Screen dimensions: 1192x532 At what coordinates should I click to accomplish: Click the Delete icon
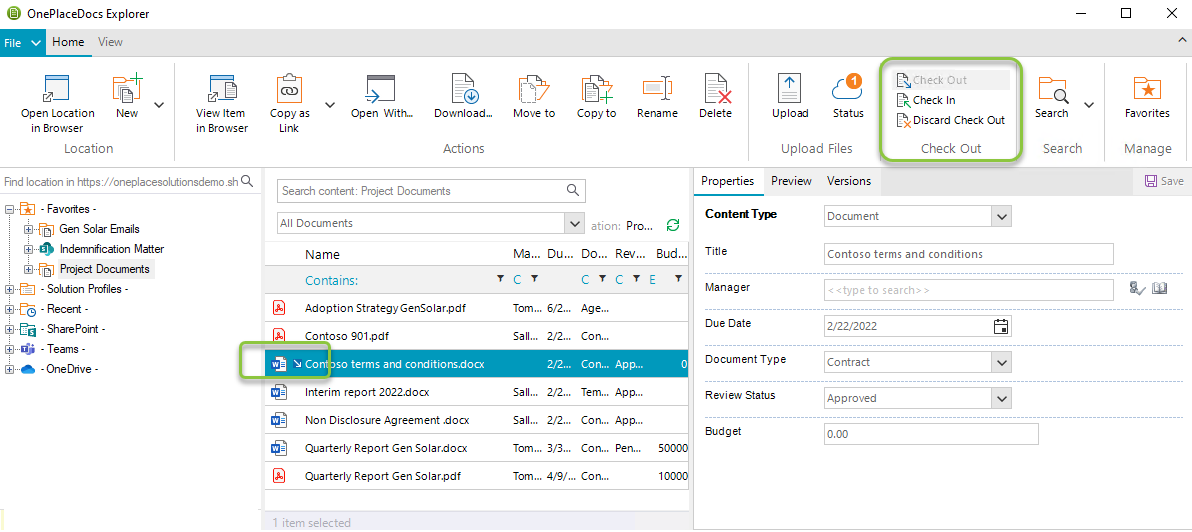click(x=716, y=88)
